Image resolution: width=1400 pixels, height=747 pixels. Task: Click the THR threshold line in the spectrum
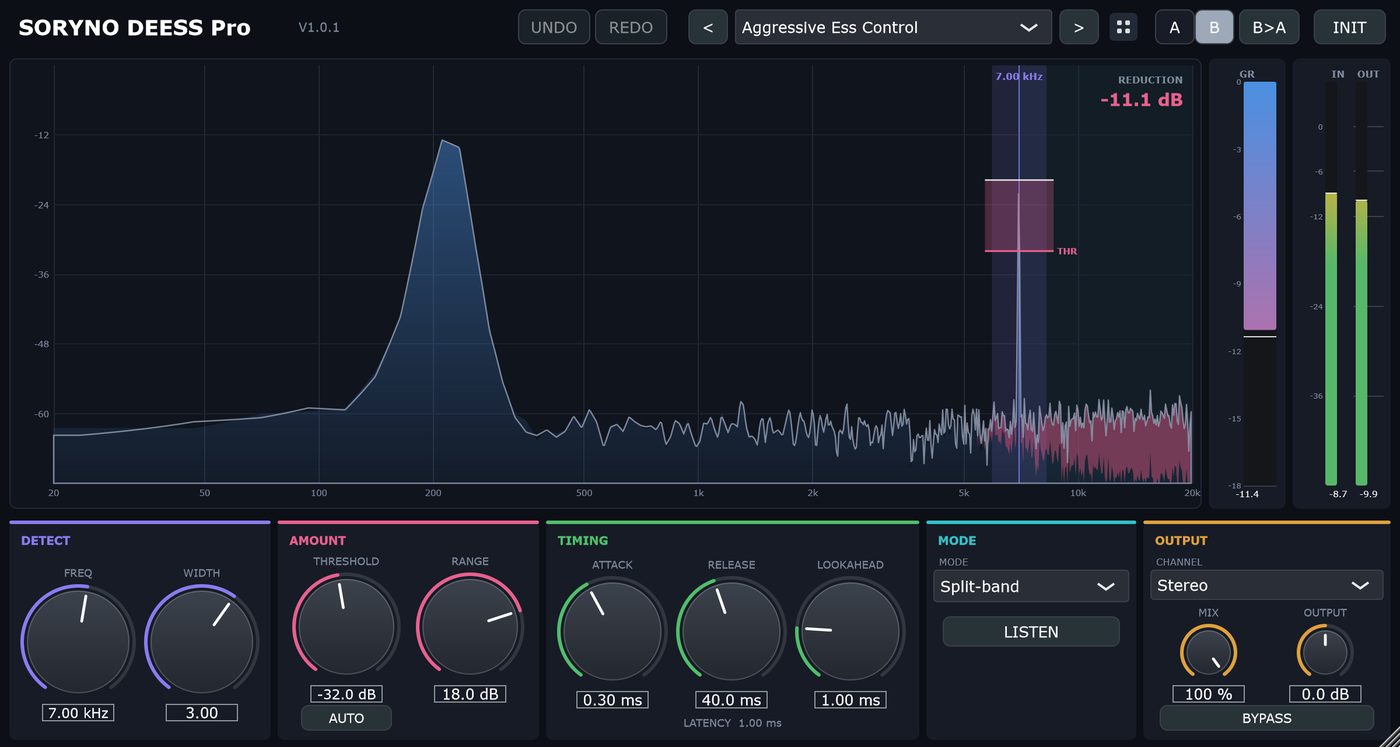pos(1019,251)
